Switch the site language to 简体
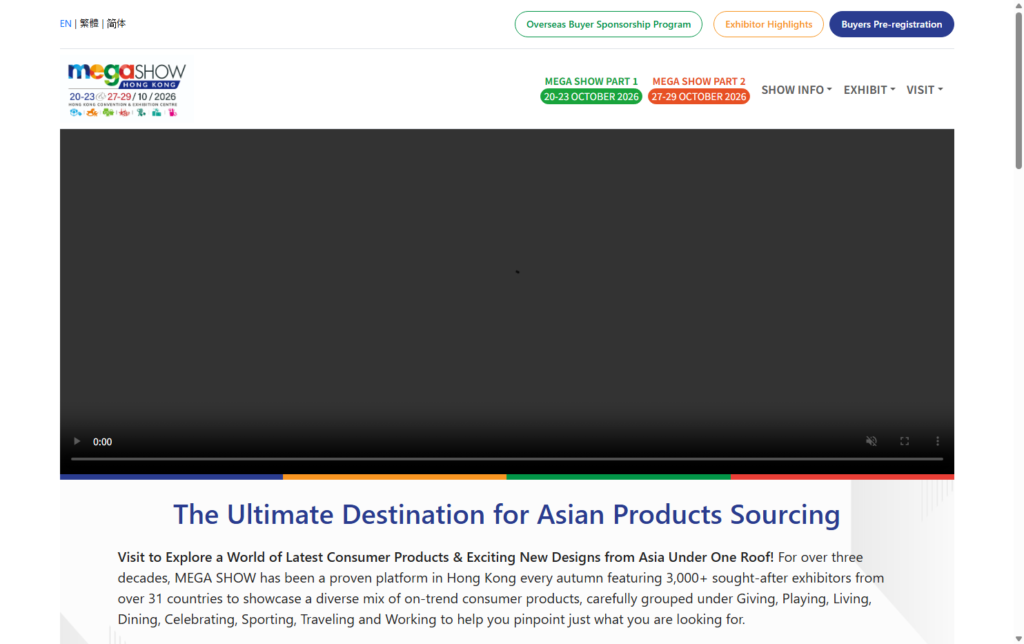The height and width of the screenshot is (644, 1024). coord(115,22)
